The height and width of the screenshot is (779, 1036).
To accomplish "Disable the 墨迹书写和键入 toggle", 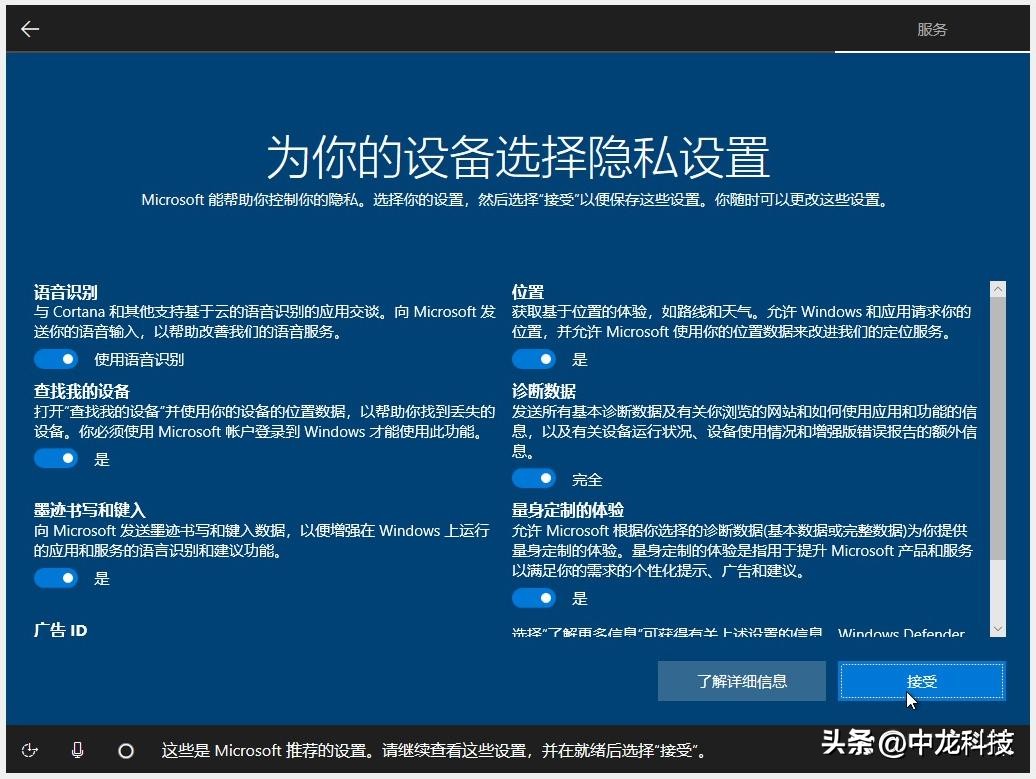I will click(x=55, y=578).
